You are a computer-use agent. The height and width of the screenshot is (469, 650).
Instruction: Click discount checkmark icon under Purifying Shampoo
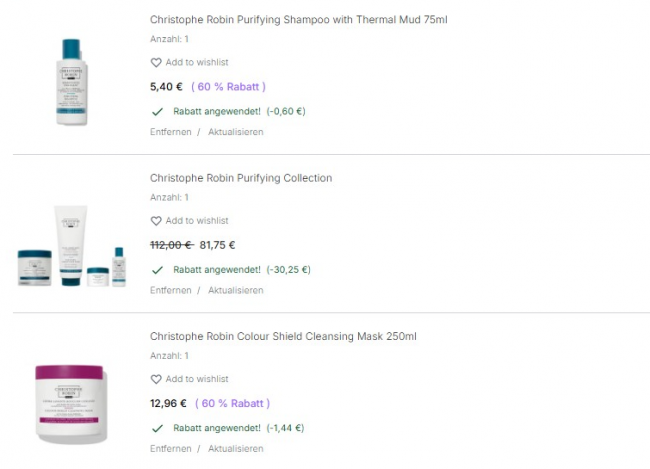(157, 111)
